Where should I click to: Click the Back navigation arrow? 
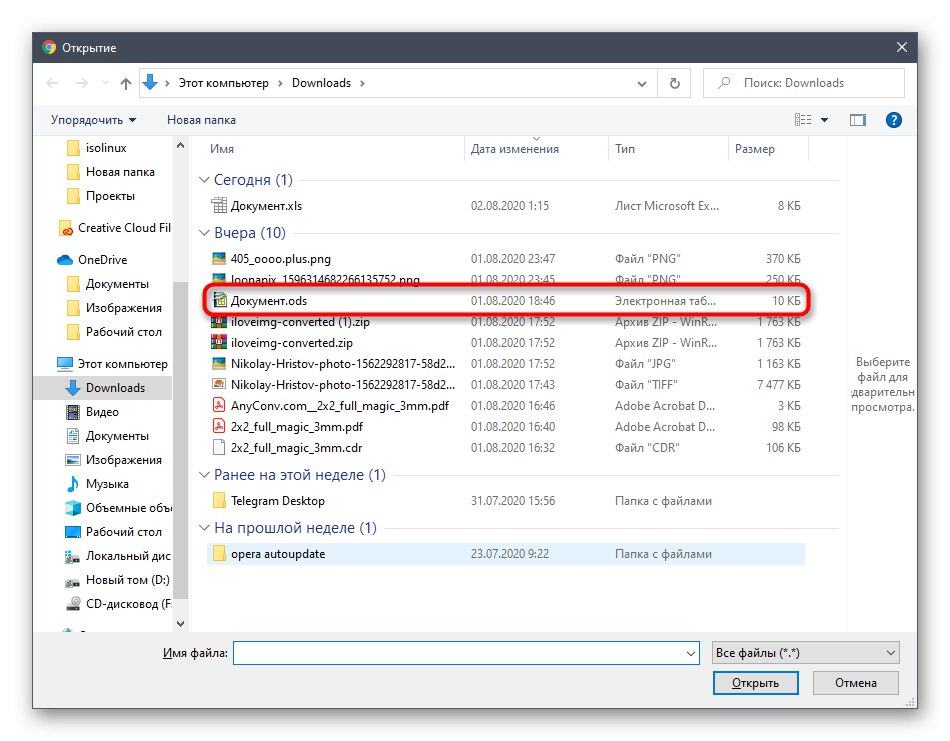click(53, 83)
